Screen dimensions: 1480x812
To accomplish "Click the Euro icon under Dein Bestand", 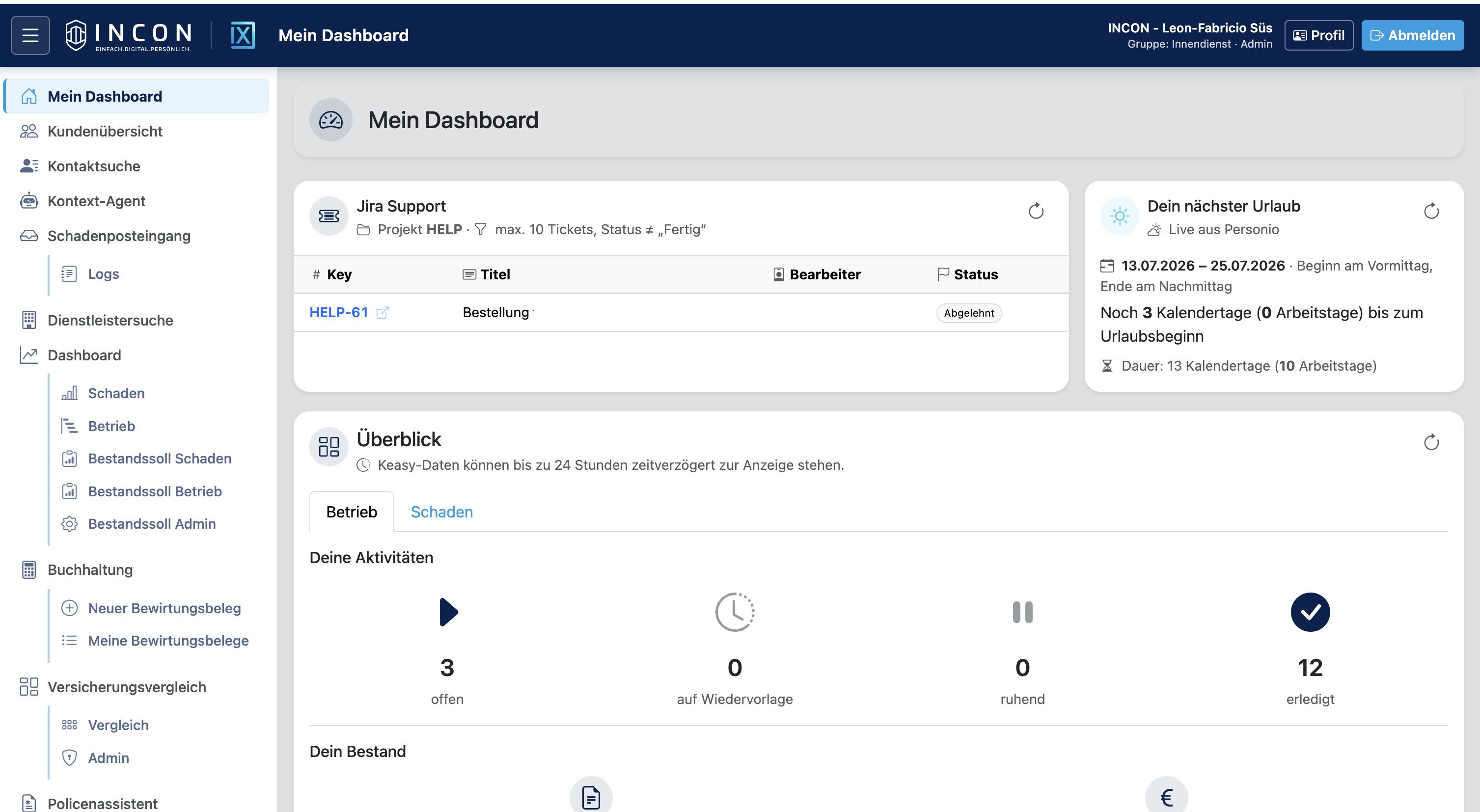I will coord(1166,795).
